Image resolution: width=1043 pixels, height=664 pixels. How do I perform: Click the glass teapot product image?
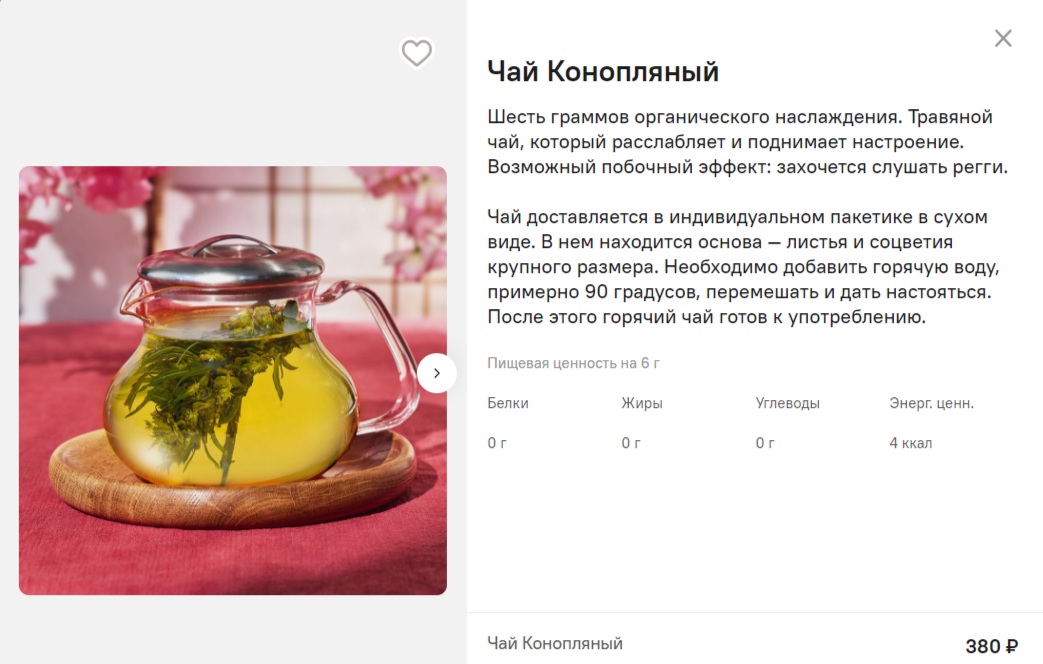coord(233,380)
